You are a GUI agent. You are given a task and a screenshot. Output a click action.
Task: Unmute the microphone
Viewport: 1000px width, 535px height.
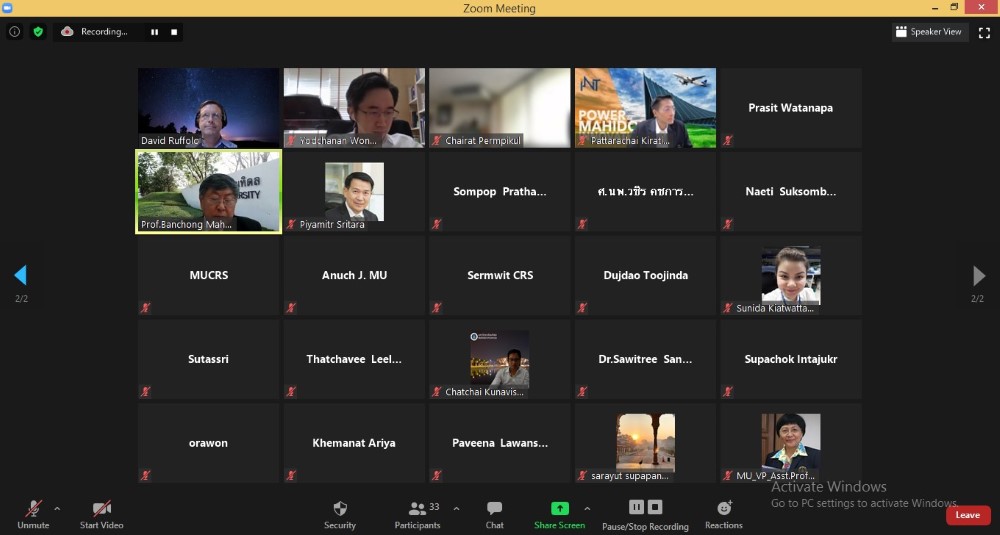pos(33,509)
